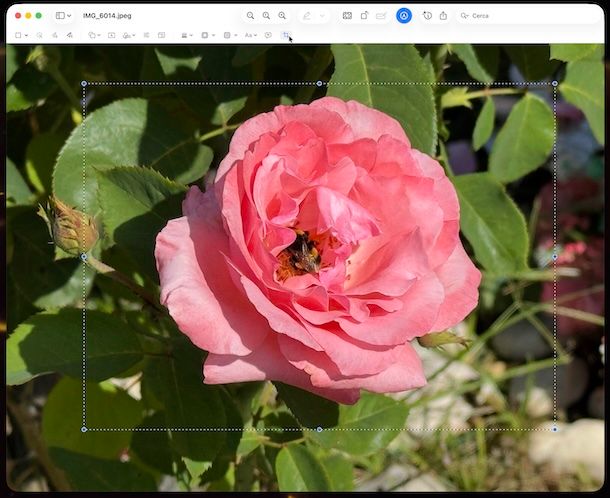Click the top-left selection corner handle

coord(84,83)
